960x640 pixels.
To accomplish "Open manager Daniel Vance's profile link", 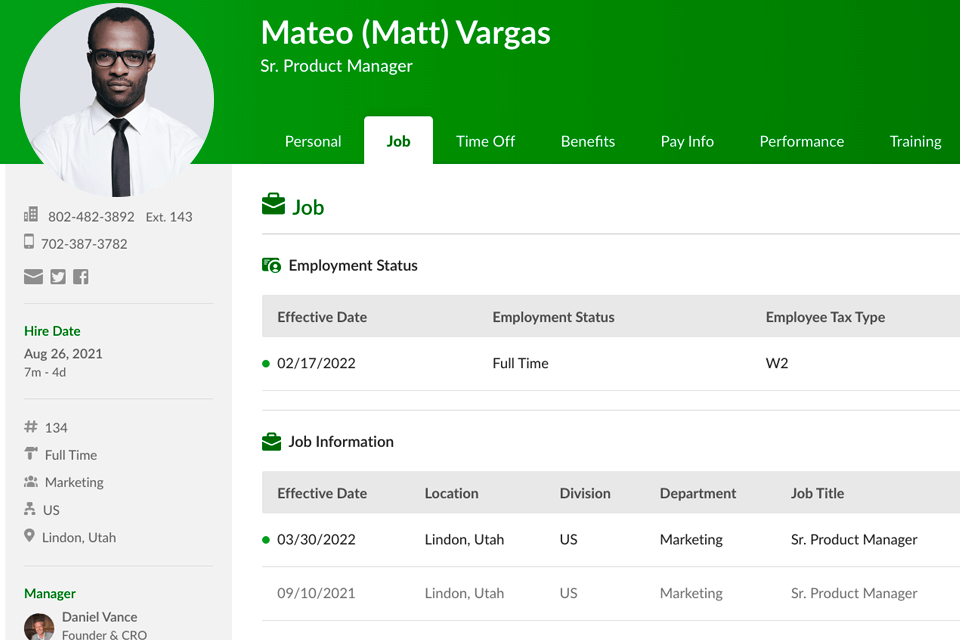I will click(x=99, y=617).
